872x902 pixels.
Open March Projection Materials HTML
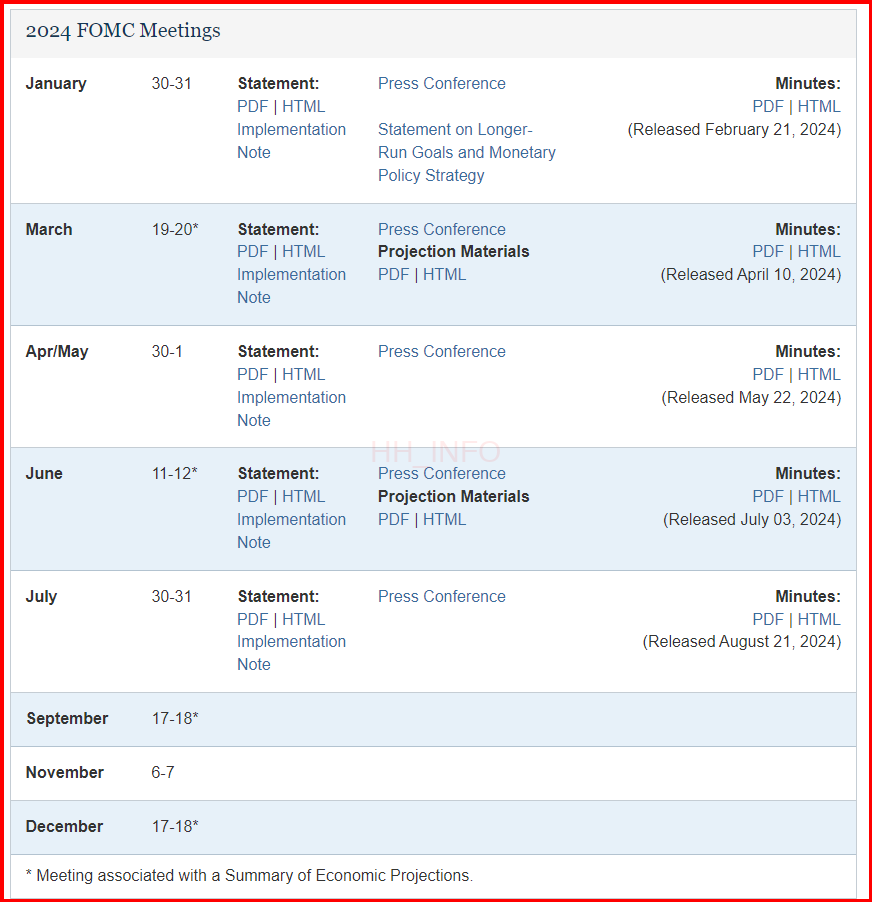tap(445, 274)
